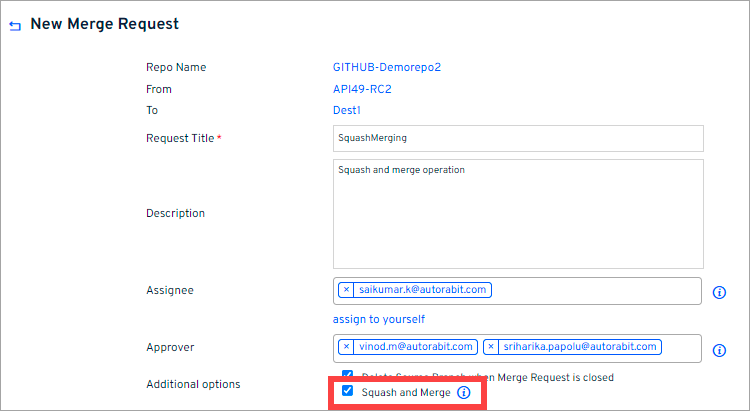Click inside the Description text area
This screenshot has height=411, width=750.
coord(518,213)
